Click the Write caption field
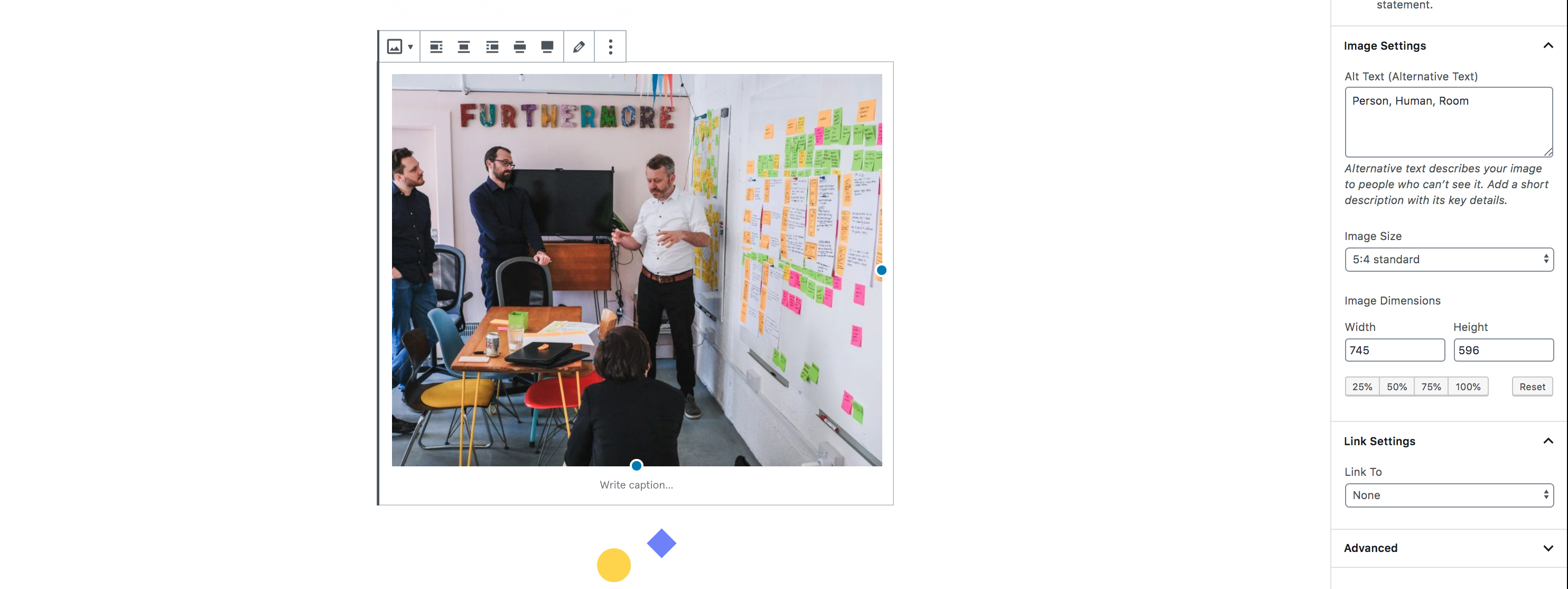 pyautogui.click(x=636, y=485)
